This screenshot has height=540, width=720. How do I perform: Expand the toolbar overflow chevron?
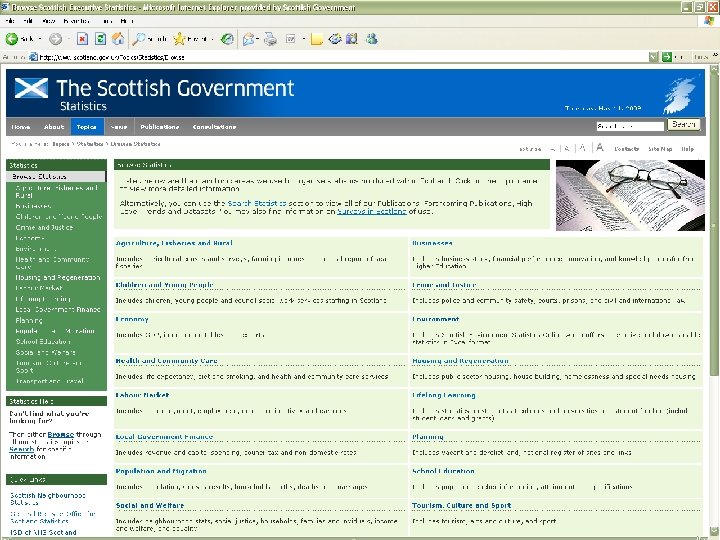point(715,55)
